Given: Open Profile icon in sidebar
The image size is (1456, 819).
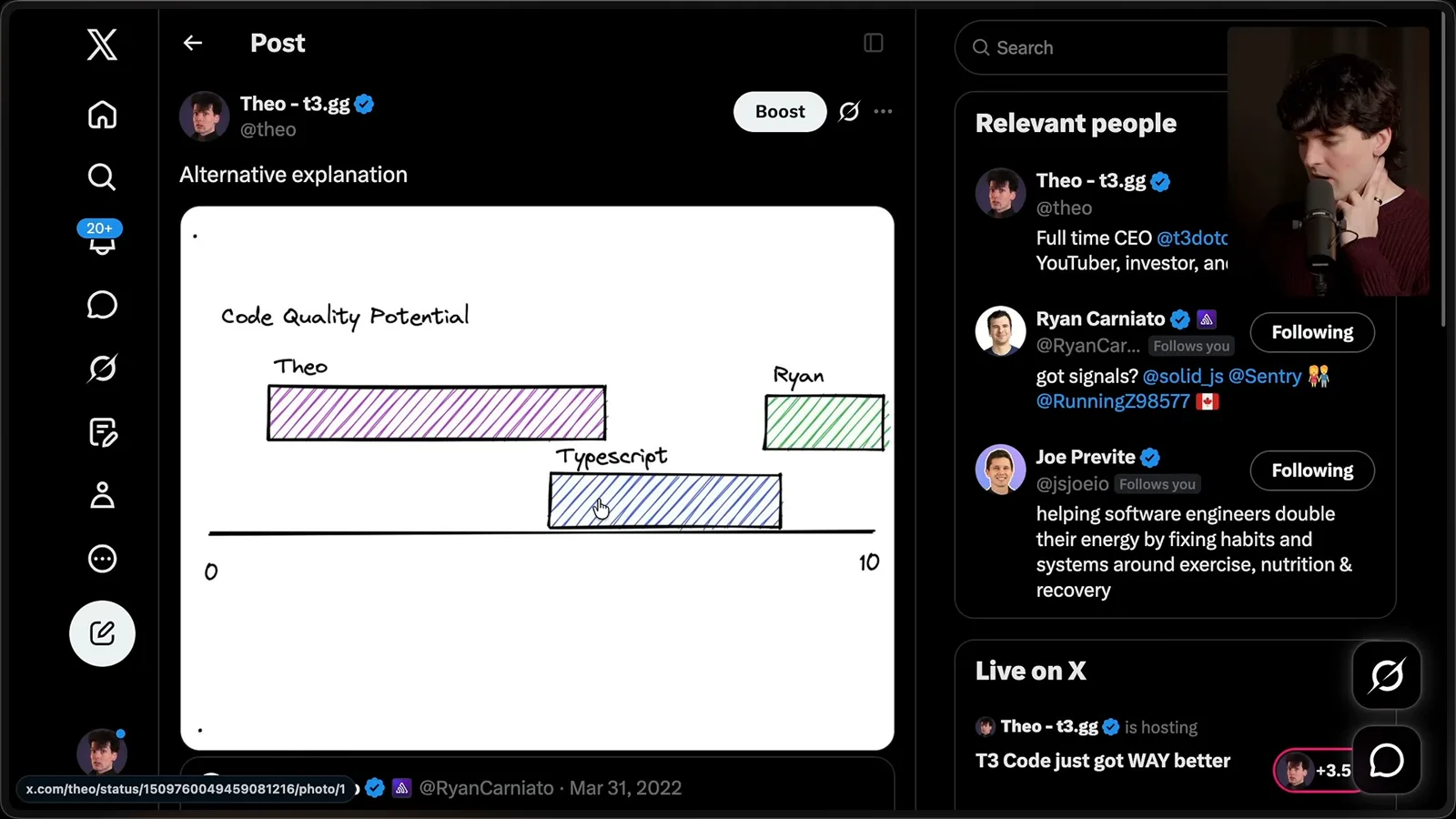Looking at the screenshot, I should pos(102,495).
